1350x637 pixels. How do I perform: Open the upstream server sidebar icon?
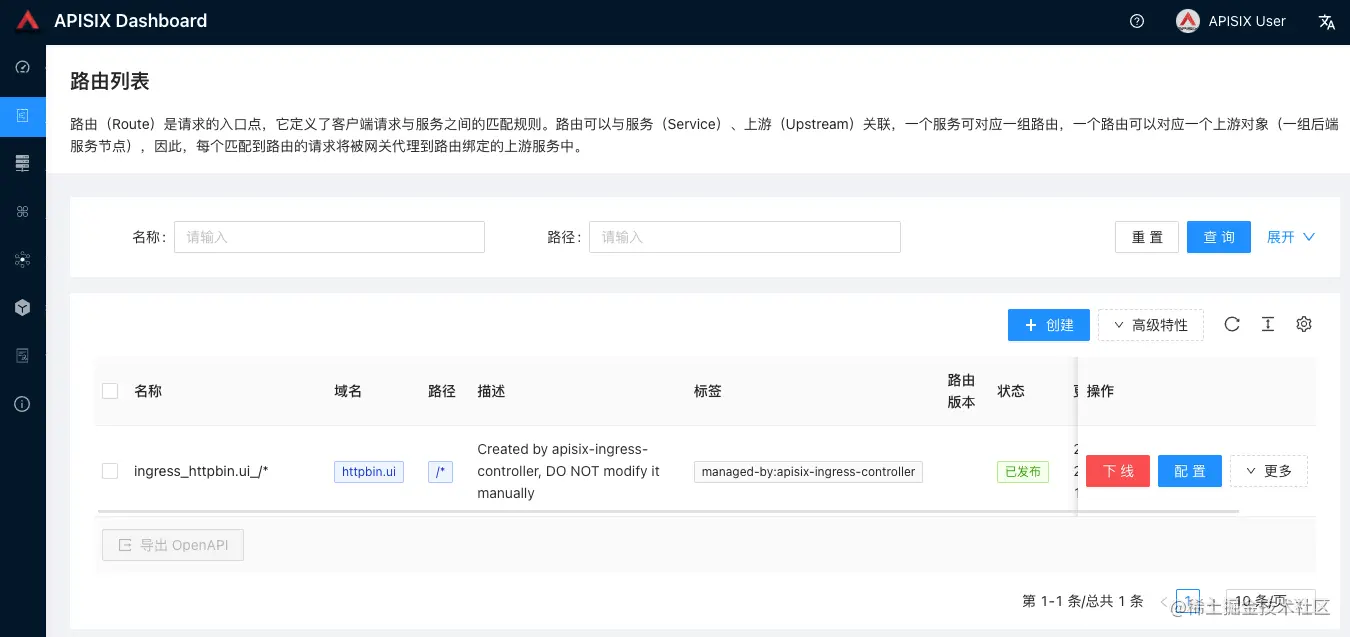(x=23, y=163)
